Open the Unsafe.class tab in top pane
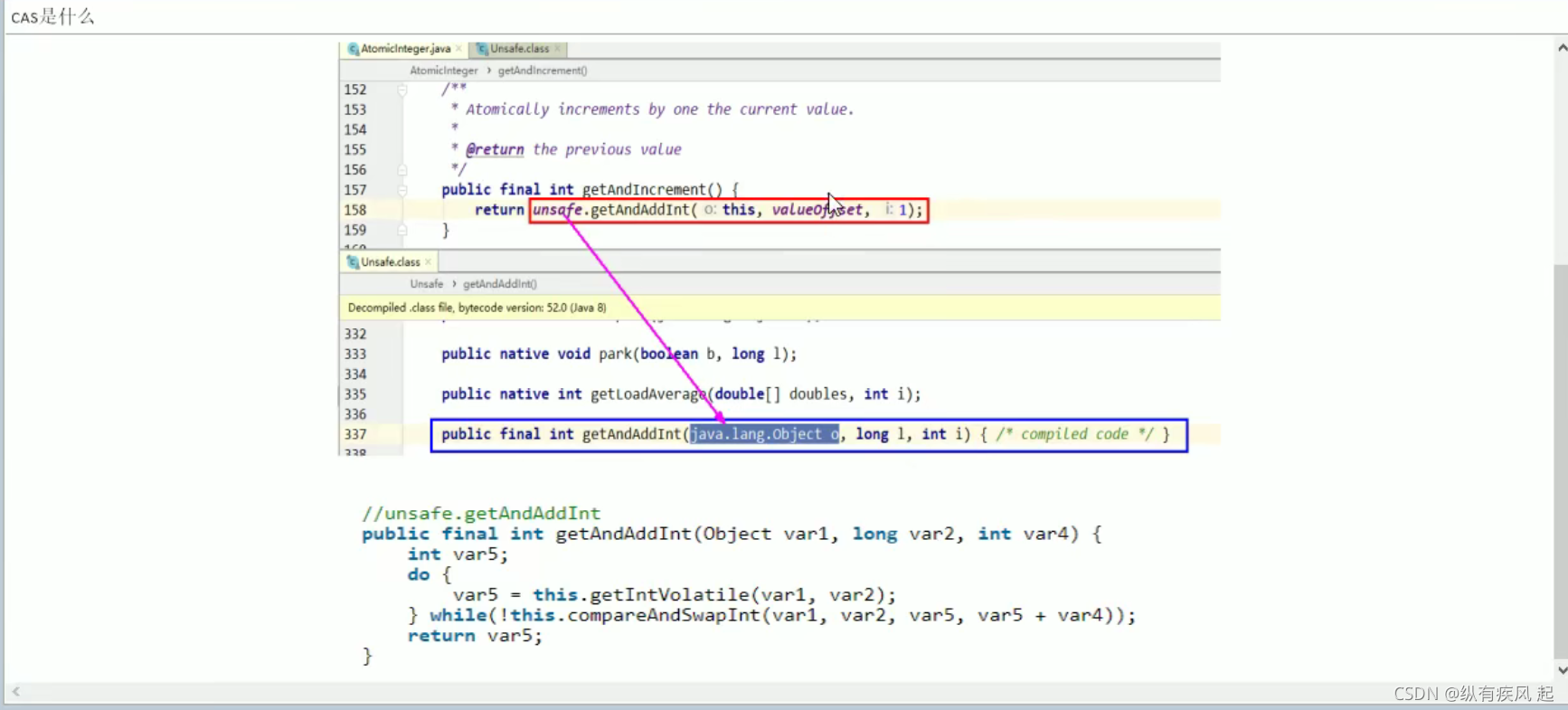Screen dimensions: 1568x710 [519, 49]
